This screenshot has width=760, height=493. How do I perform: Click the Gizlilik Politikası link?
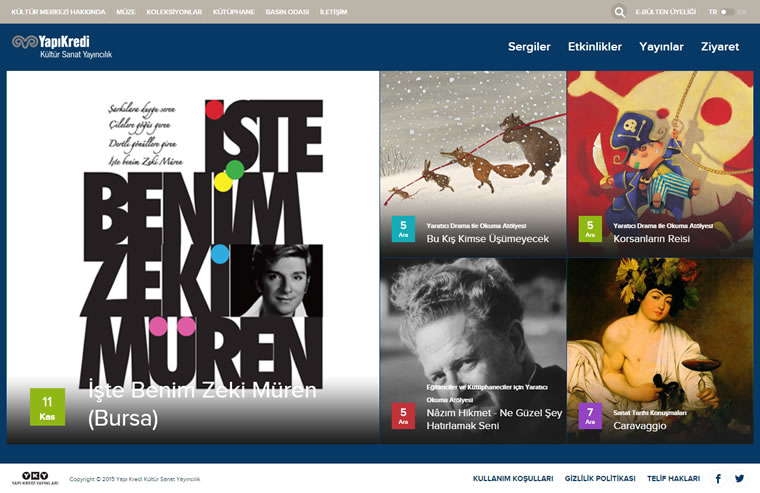click(600, 478)
